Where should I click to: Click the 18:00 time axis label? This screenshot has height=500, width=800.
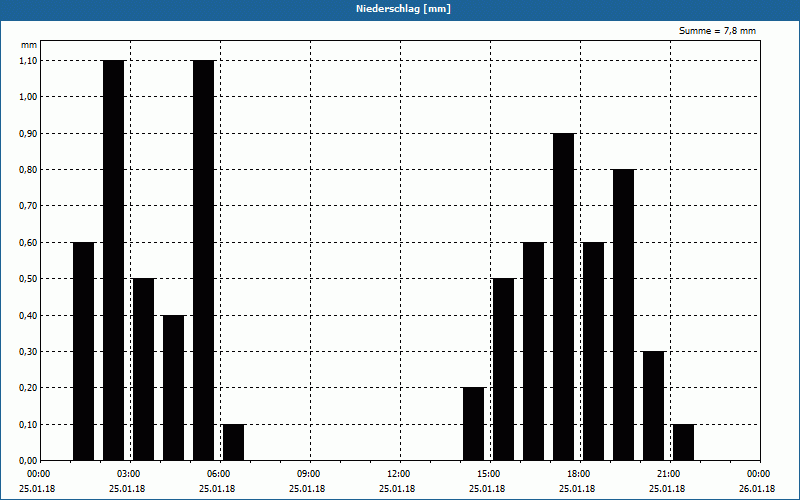[x=579, y=474]
